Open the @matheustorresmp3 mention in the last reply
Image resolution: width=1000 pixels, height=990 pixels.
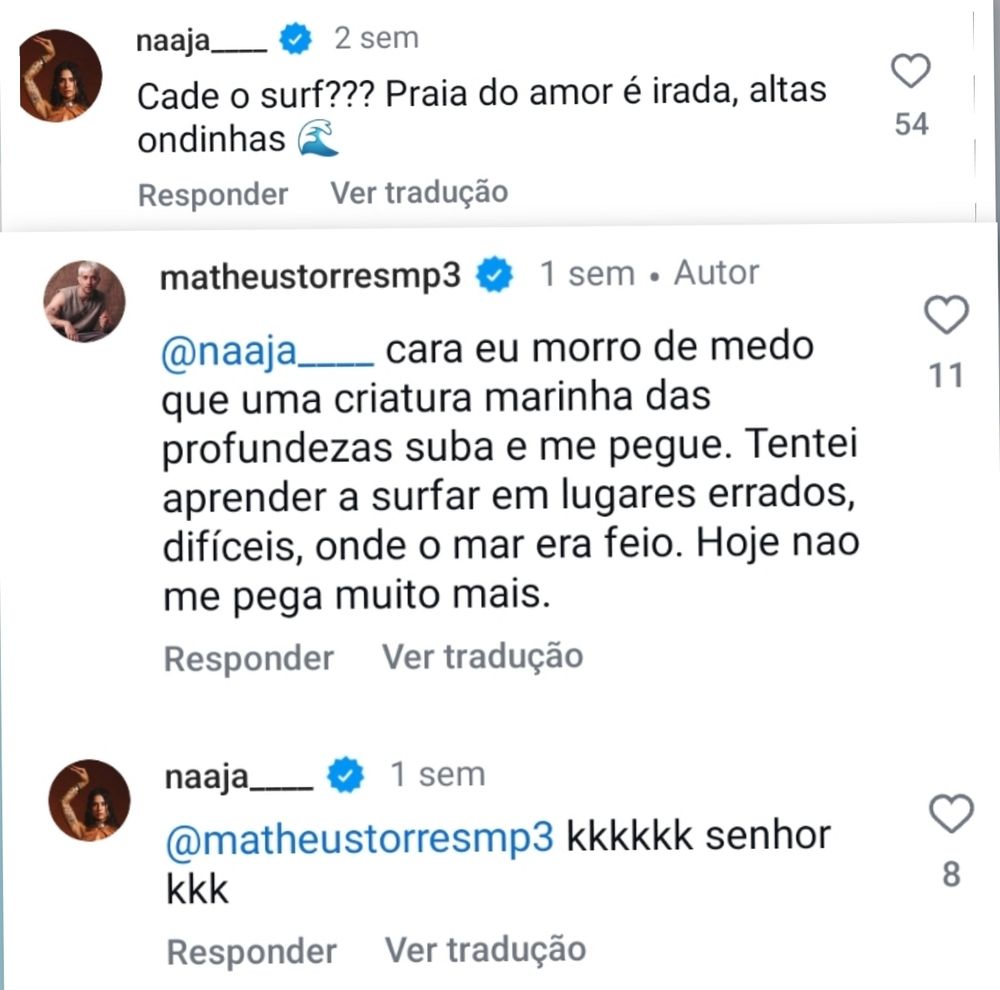point(360,838)
